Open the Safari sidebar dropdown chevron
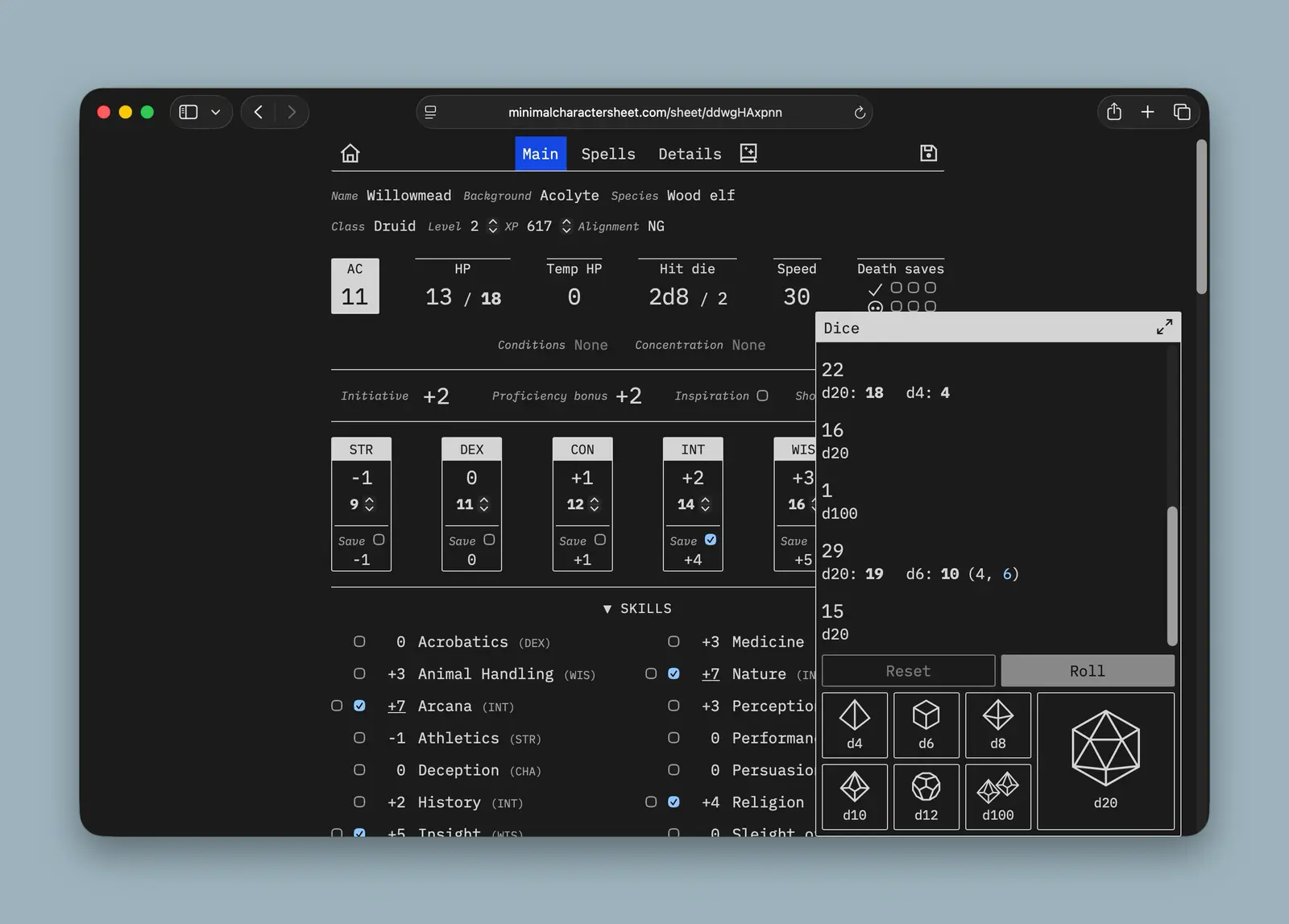The height and width of the screenshot is (924, 1289). pyautogui.click(x=216, y=112)
